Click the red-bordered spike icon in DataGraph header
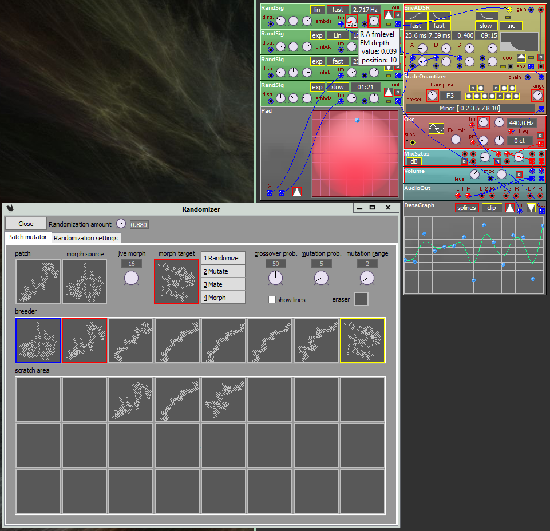The width and height of the screenshot is (550, 531). (x=510, y=208)
